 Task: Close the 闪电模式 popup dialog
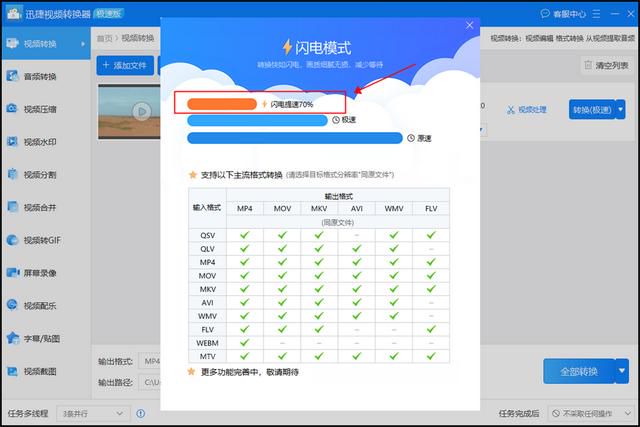coord(469,25)
